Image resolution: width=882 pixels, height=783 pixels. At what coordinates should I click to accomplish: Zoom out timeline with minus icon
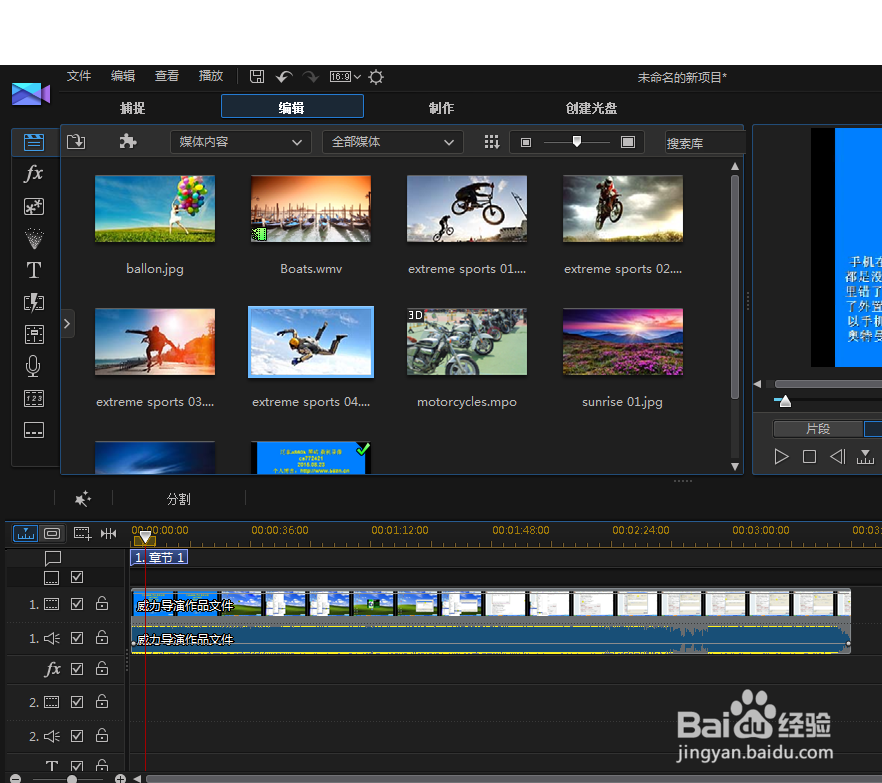point(16,778)
